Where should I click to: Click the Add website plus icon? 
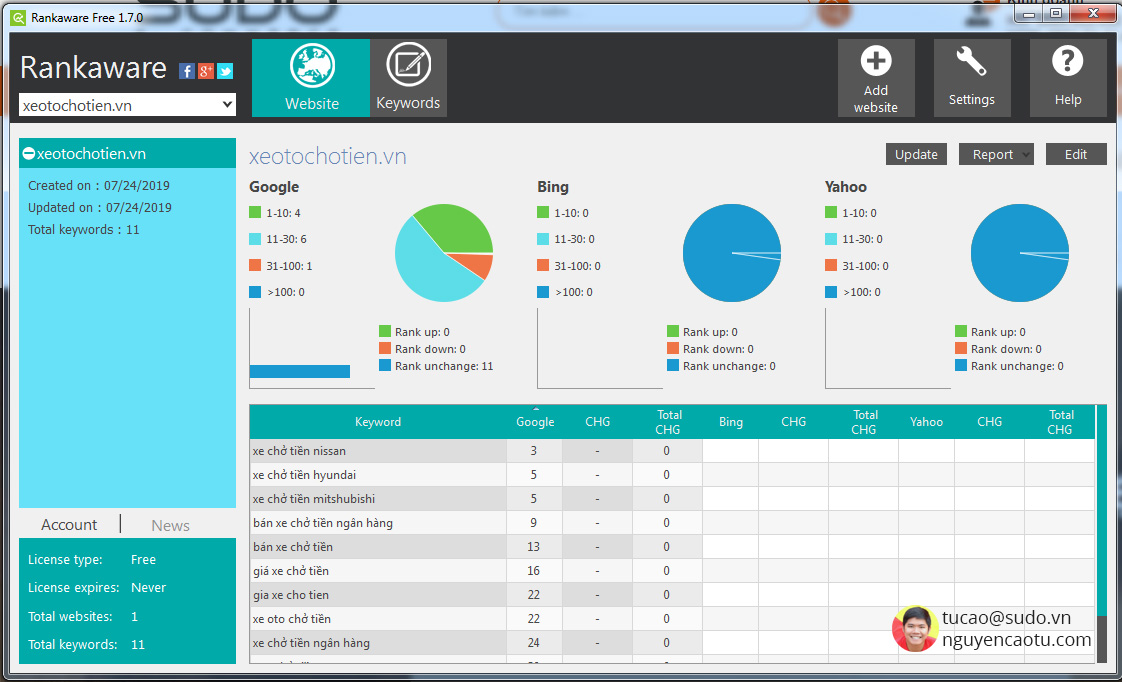coord(876,62)
